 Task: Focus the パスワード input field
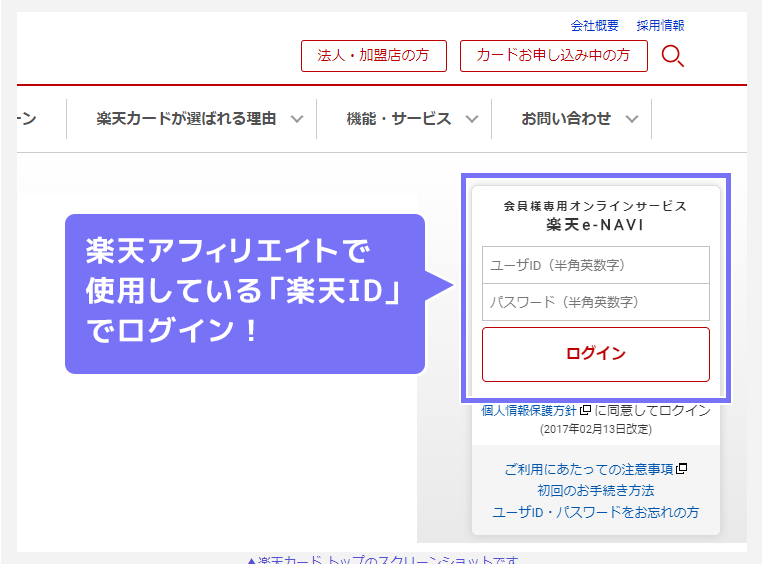[595, 302]
